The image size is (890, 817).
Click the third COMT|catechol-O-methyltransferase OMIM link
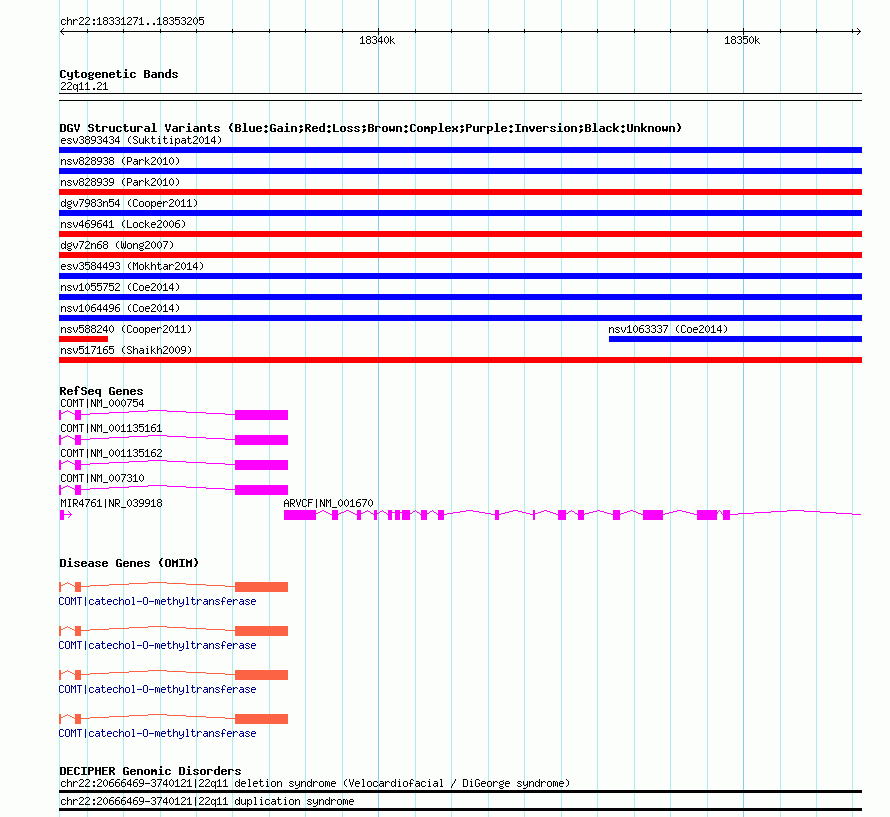(x=157, y=689)
